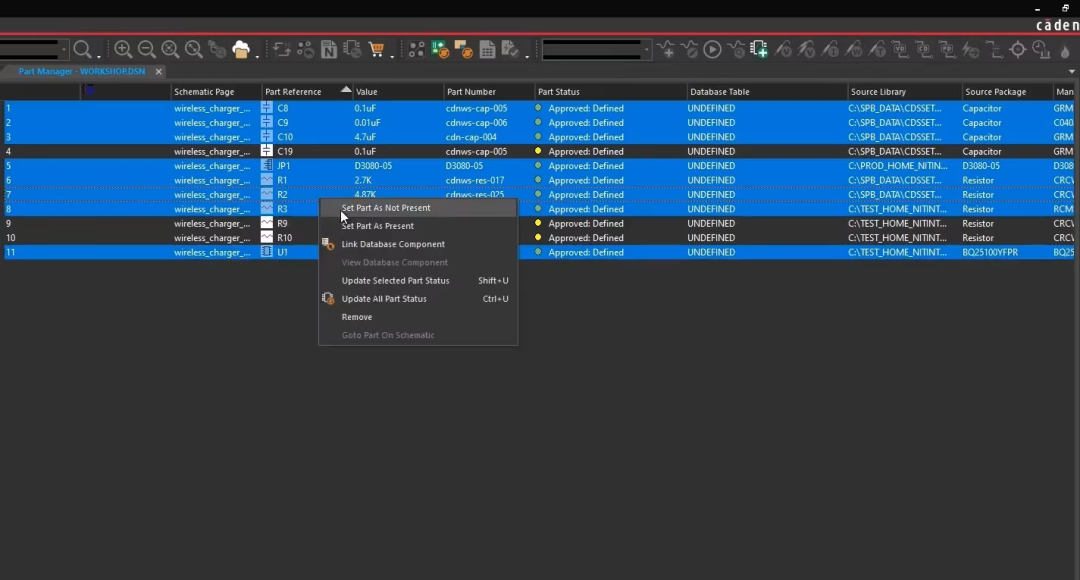Click the search magnifier icon
The image size is (1080, 580).
[82, 50]
